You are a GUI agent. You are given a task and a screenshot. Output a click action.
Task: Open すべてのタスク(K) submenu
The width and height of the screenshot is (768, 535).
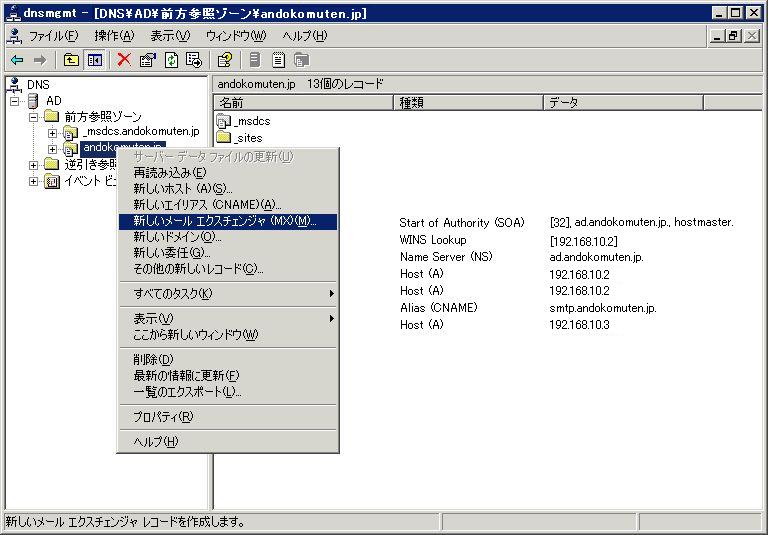click(173, 294)
